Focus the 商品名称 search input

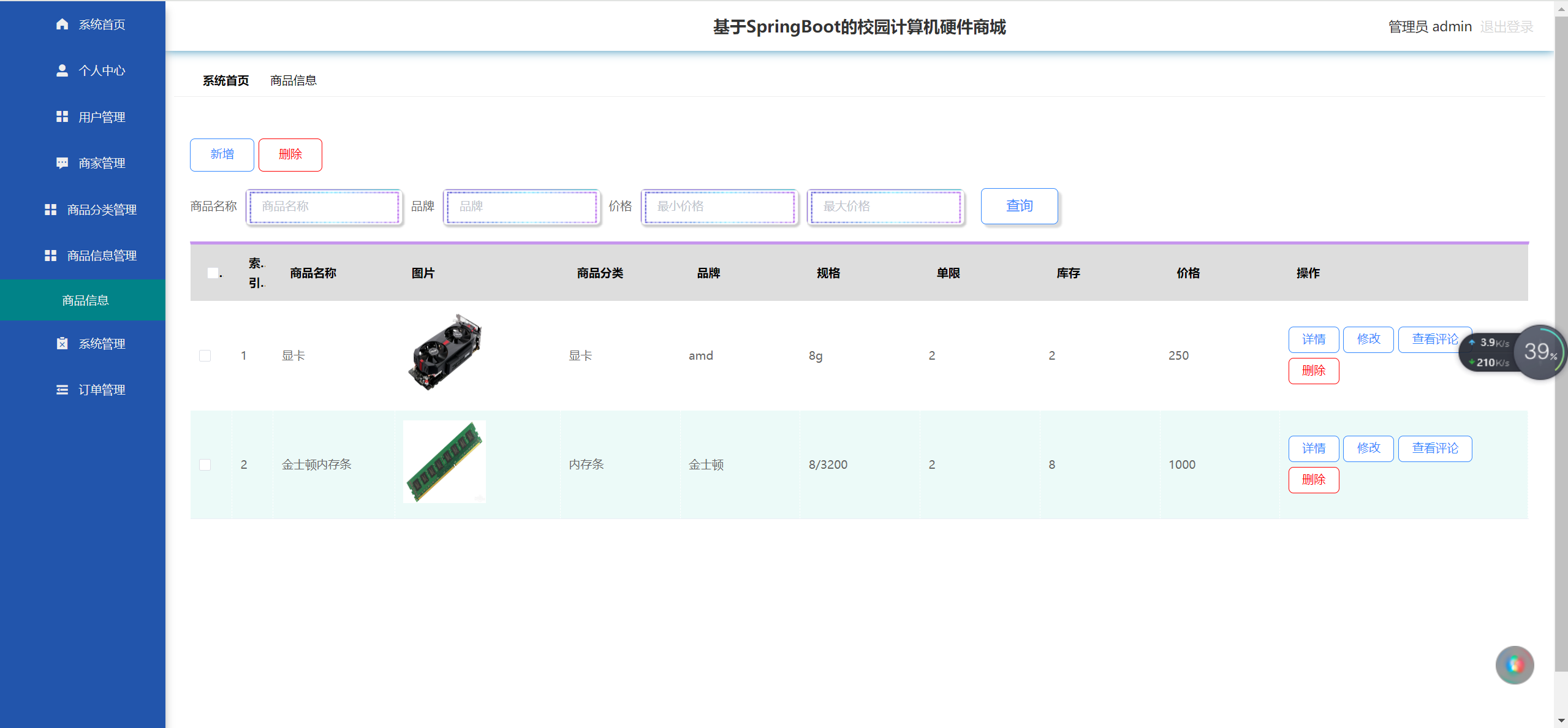click(324, 207)
